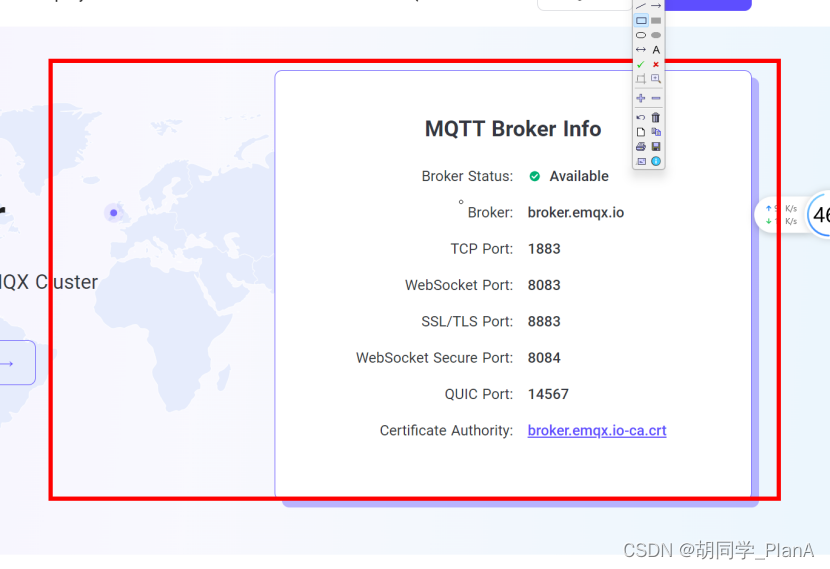Click the WebSocket Secure Port label
The height and width of the screenshot is (569, 830).
[x=434, y=358]
